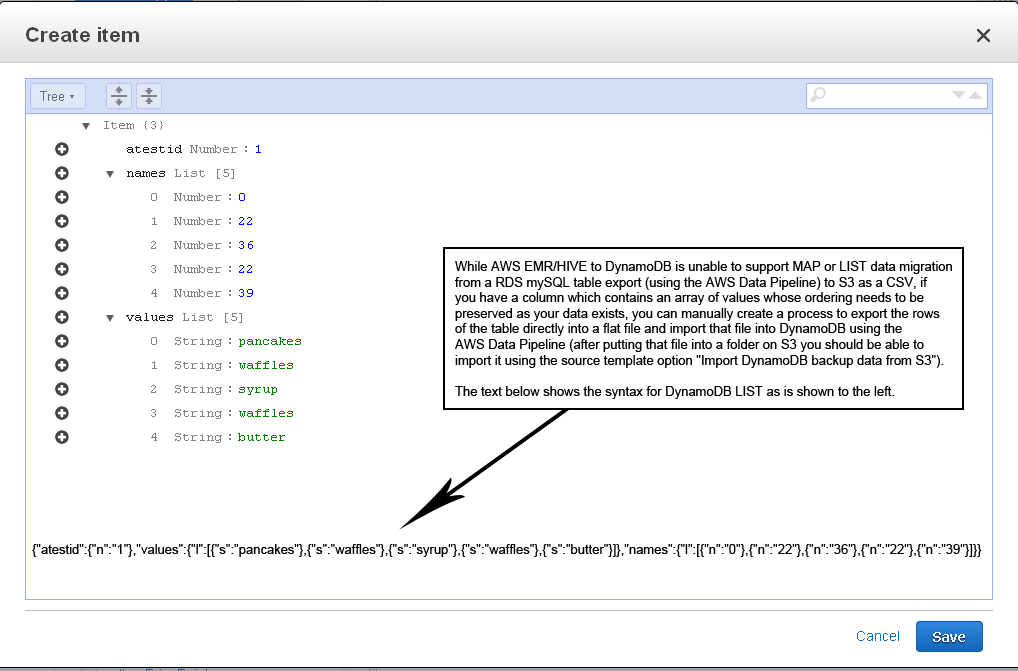Select the pancakes string value

(x=270, y=341)
